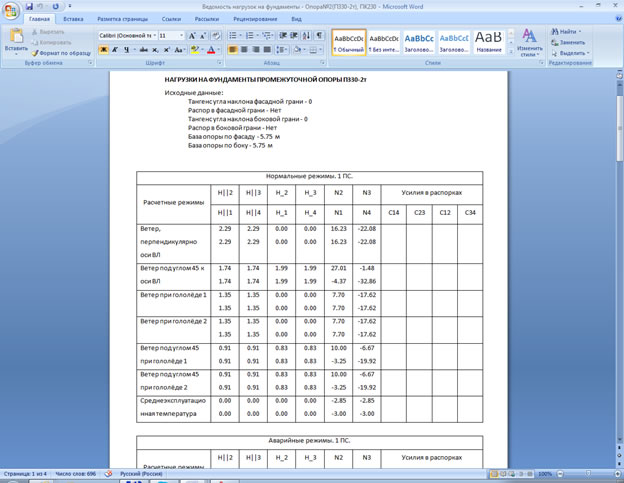This screenshot has width=624, height=483.
Task: Open the Абзац group dialog launcher
Action: click(x=322, y=63)
